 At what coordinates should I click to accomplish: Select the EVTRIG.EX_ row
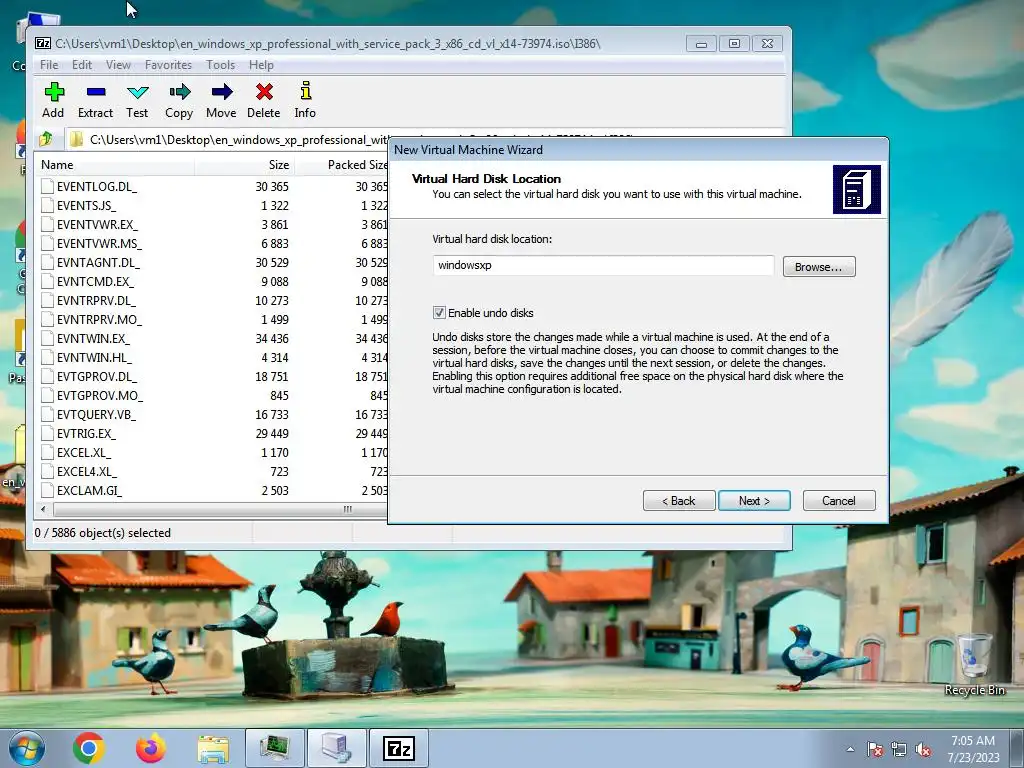[x=212, y=433]
